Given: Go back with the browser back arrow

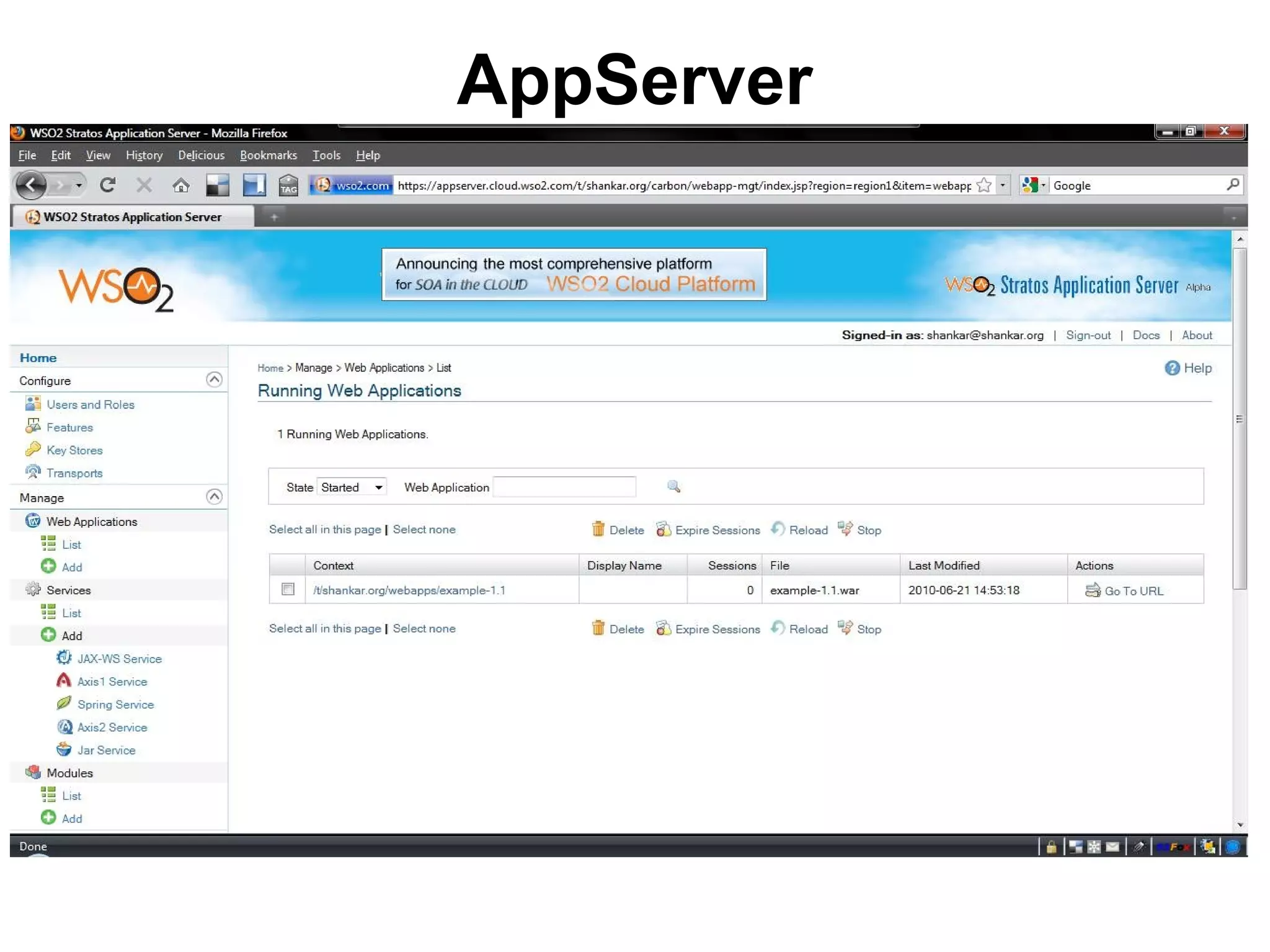Looking at the screenshot, I should [31, 185].
